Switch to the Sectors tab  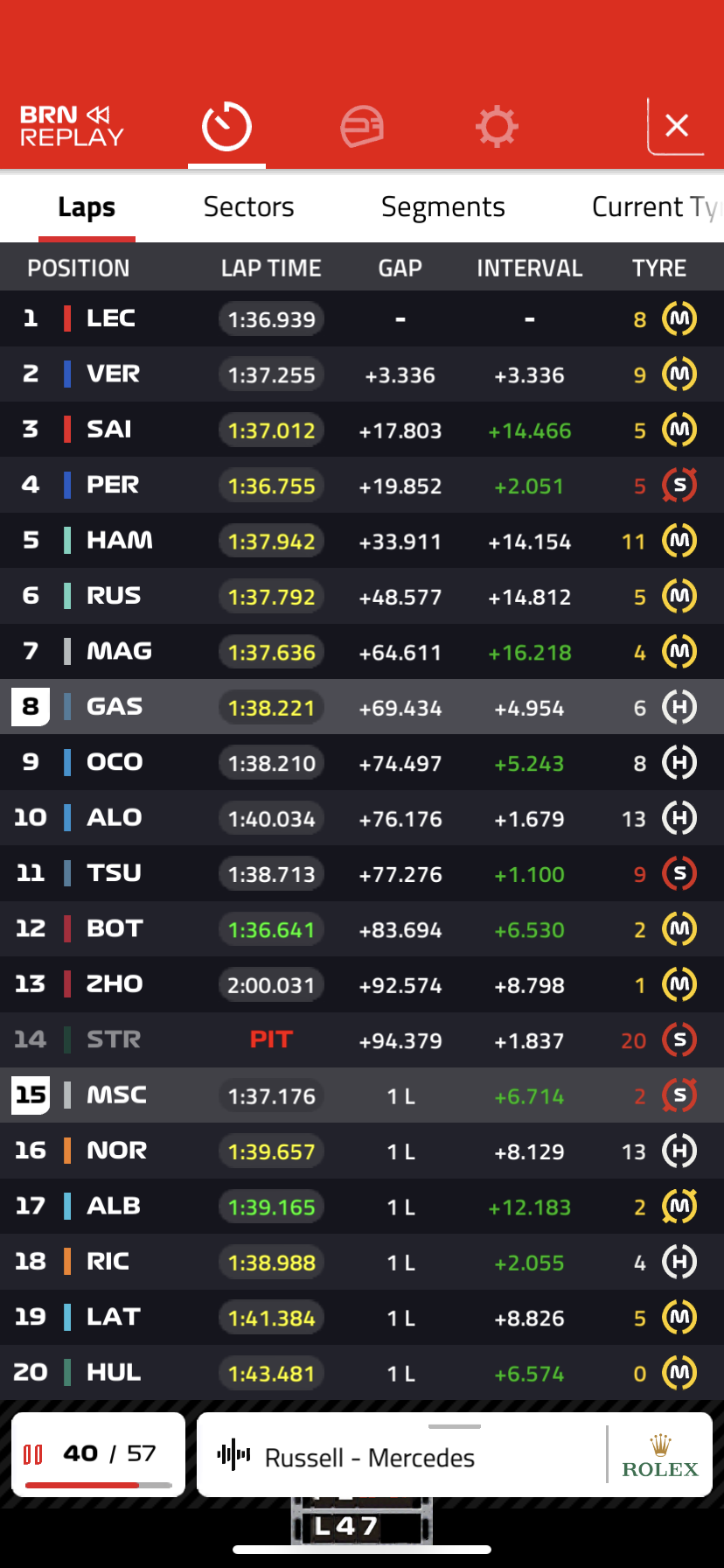click(x=248, y=207)
